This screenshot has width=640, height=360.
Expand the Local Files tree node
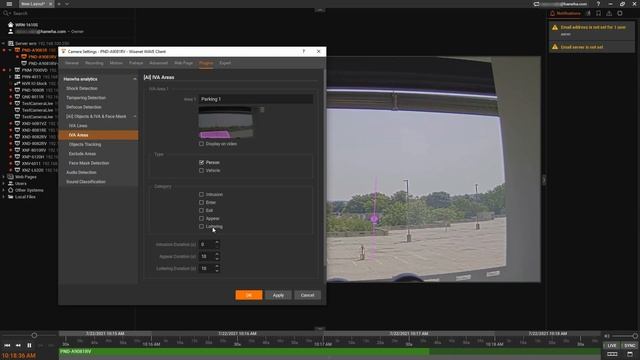(4, 197)
